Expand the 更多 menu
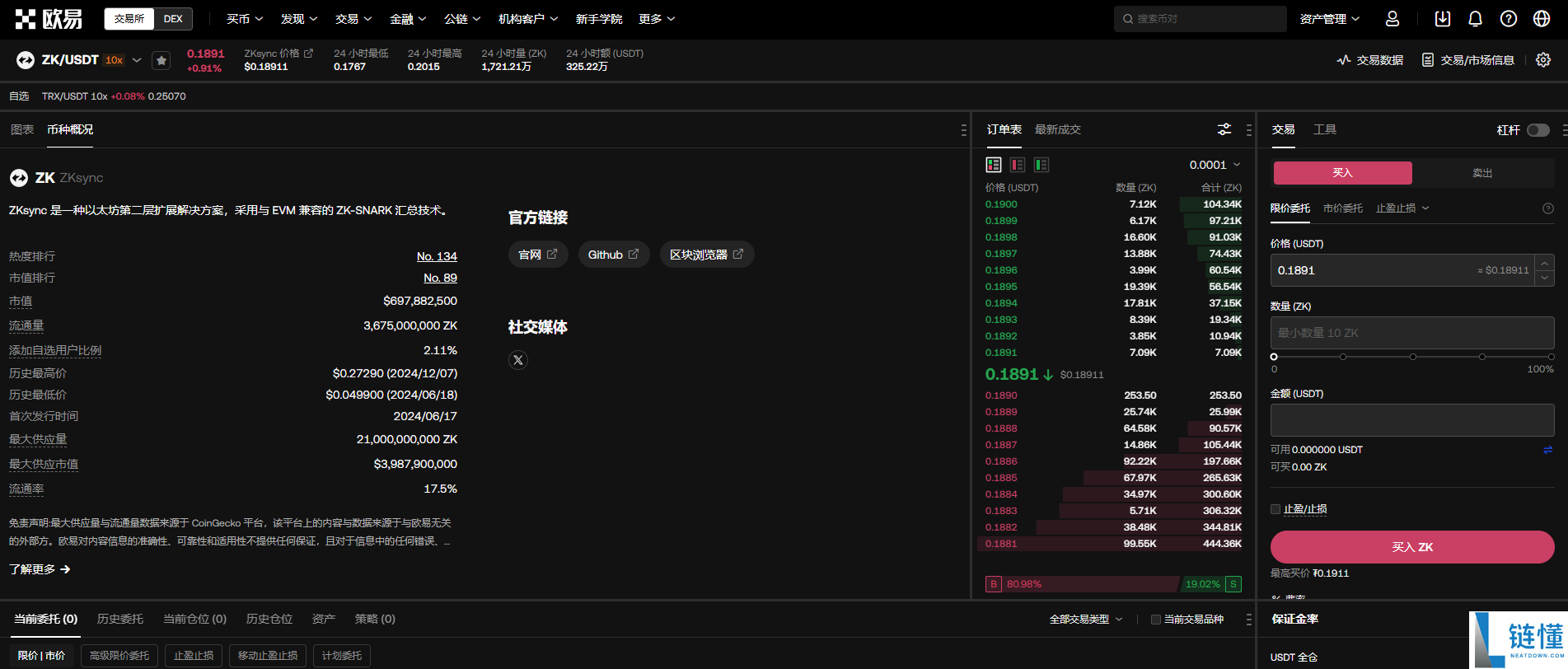 tap(657, 19)
